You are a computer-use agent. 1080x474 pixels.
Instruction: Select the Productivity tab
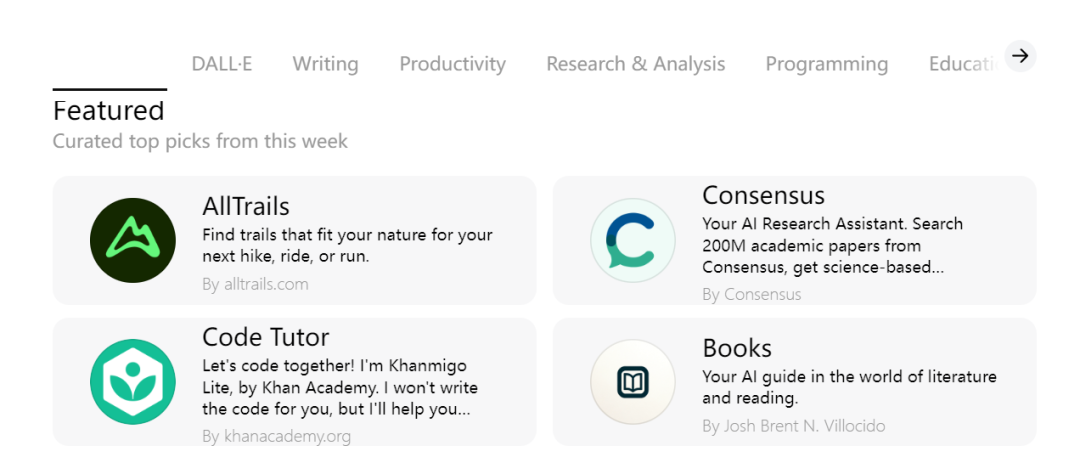[453, 64]
